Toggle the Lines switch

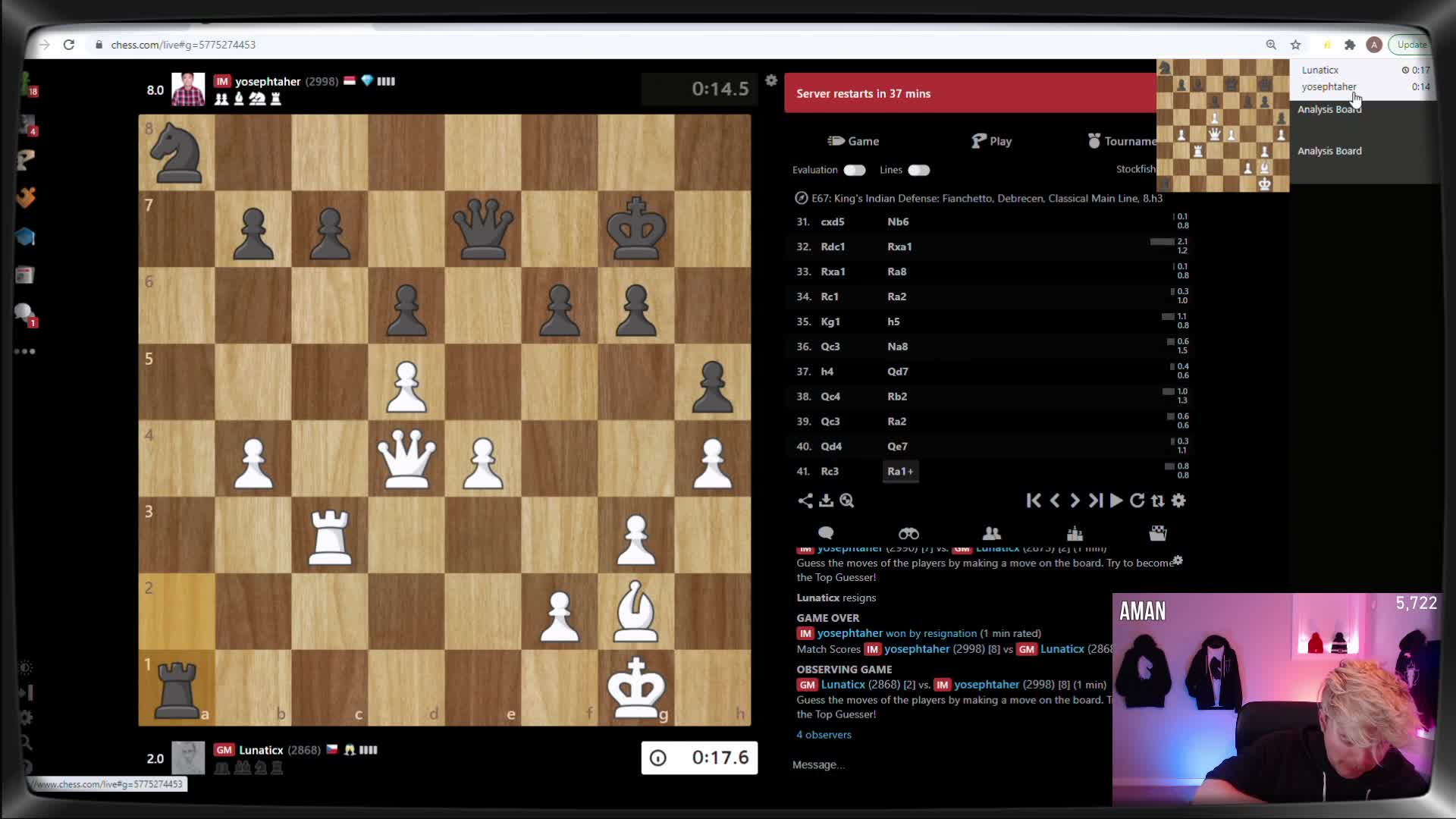coord(918,170)
